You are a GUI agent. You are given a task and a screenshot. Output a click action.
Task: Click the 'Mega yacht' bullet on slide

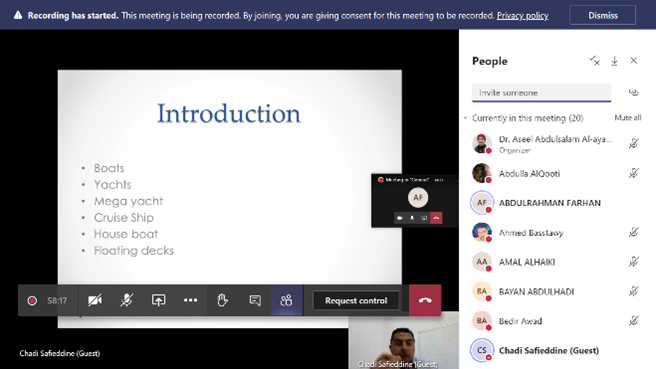pos(128,201)
